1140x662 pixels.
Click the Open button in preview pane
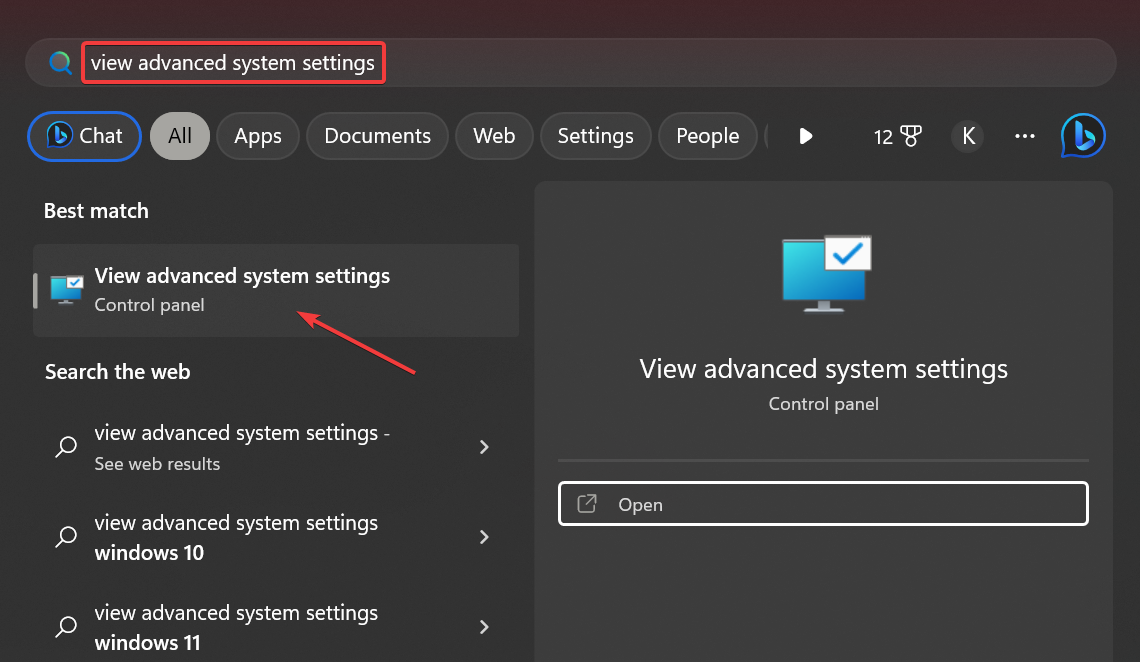(x=823, y=504)
